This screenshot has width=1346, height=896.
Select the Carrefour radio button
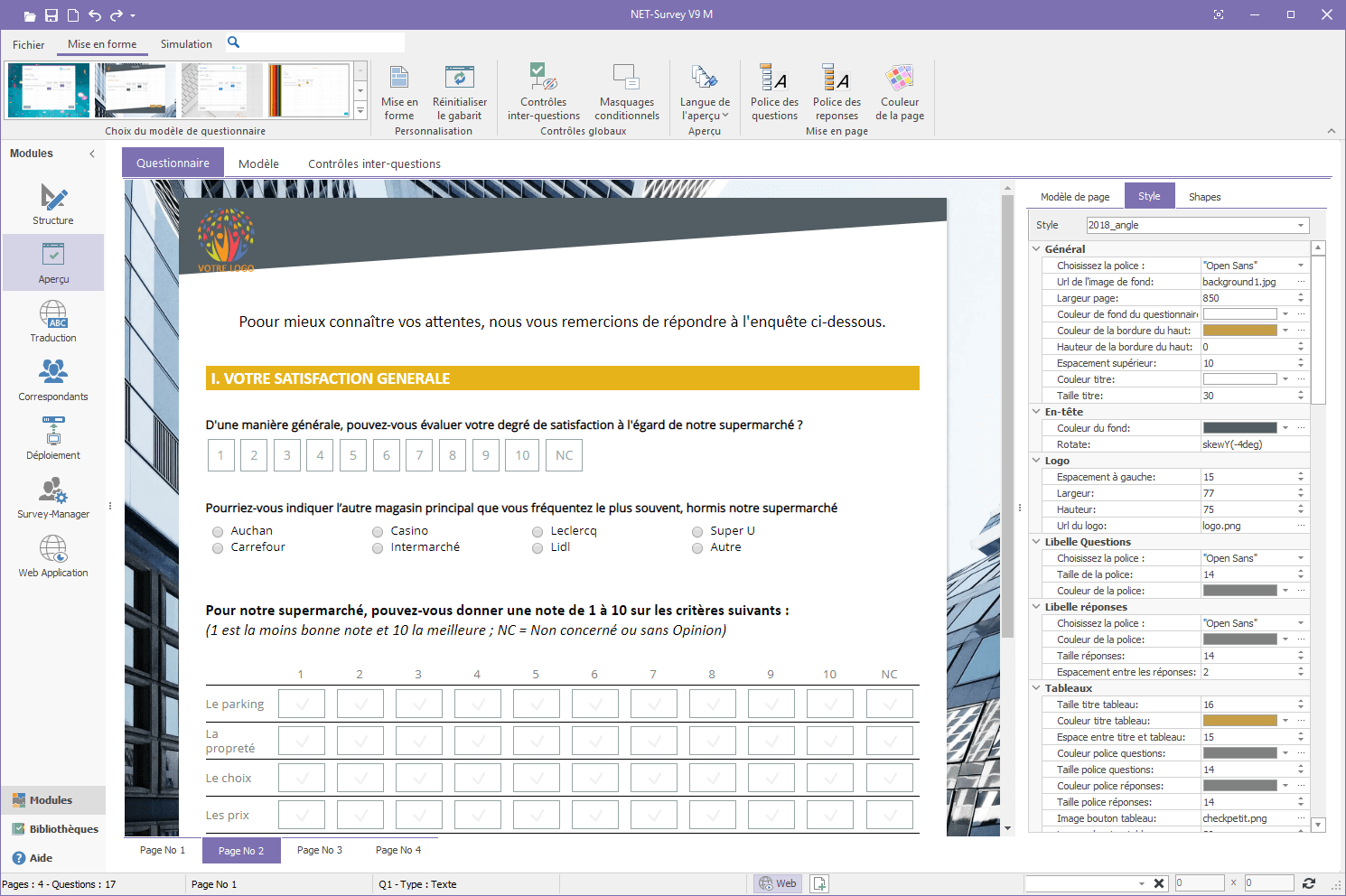pyautogui.click(x=218, y=548)
